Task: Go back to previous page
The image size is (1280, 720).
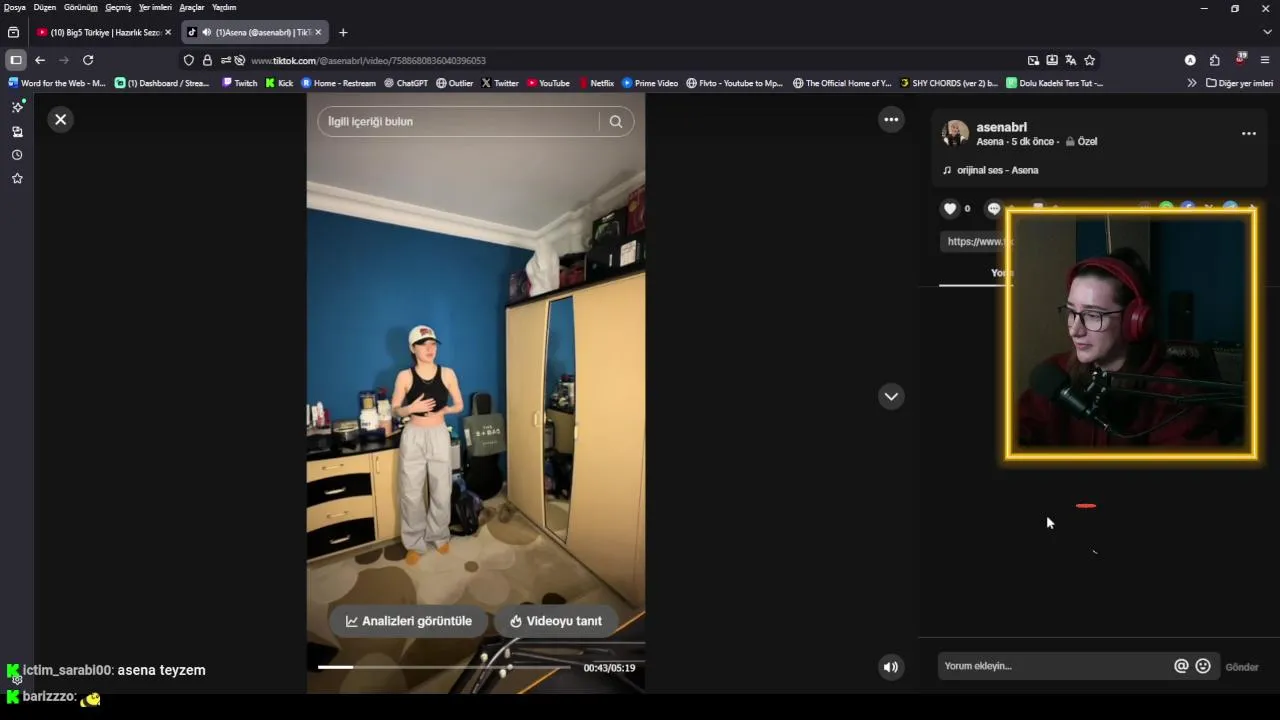Action: coord(40,60)
